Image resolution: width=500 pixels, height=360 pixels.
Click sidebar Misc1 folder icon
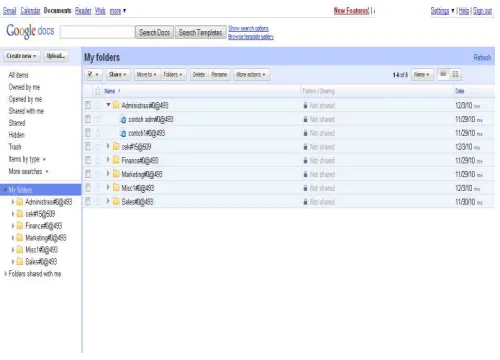pos(20,250)
